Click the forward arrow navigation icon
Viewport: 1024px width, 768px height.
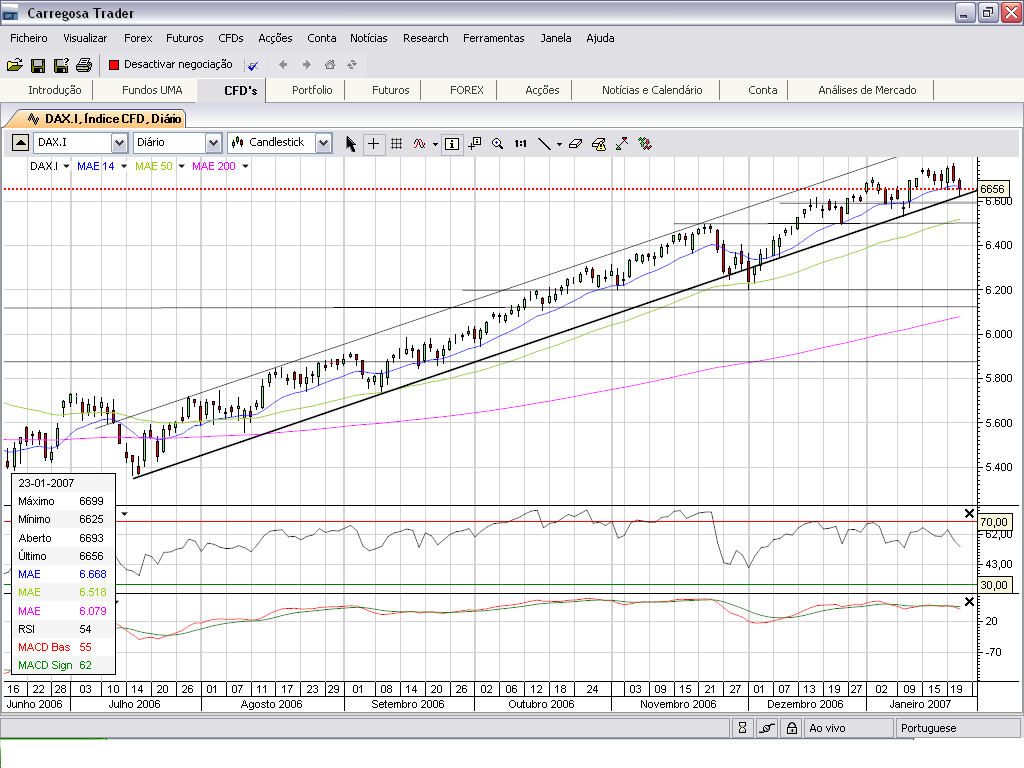click(306, 65)
